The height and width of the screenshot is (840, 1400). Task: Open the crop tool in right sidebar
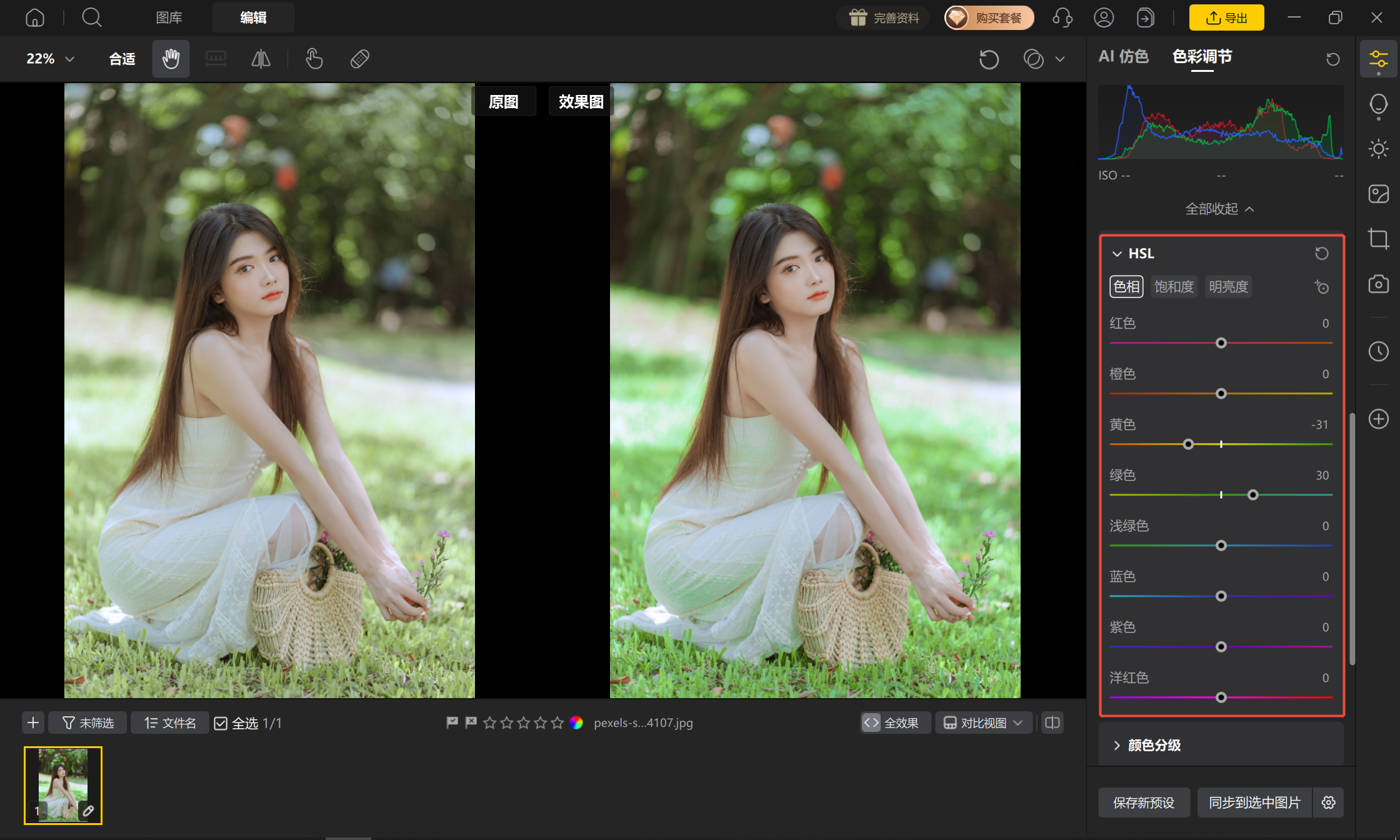[x=1378, y=239]
